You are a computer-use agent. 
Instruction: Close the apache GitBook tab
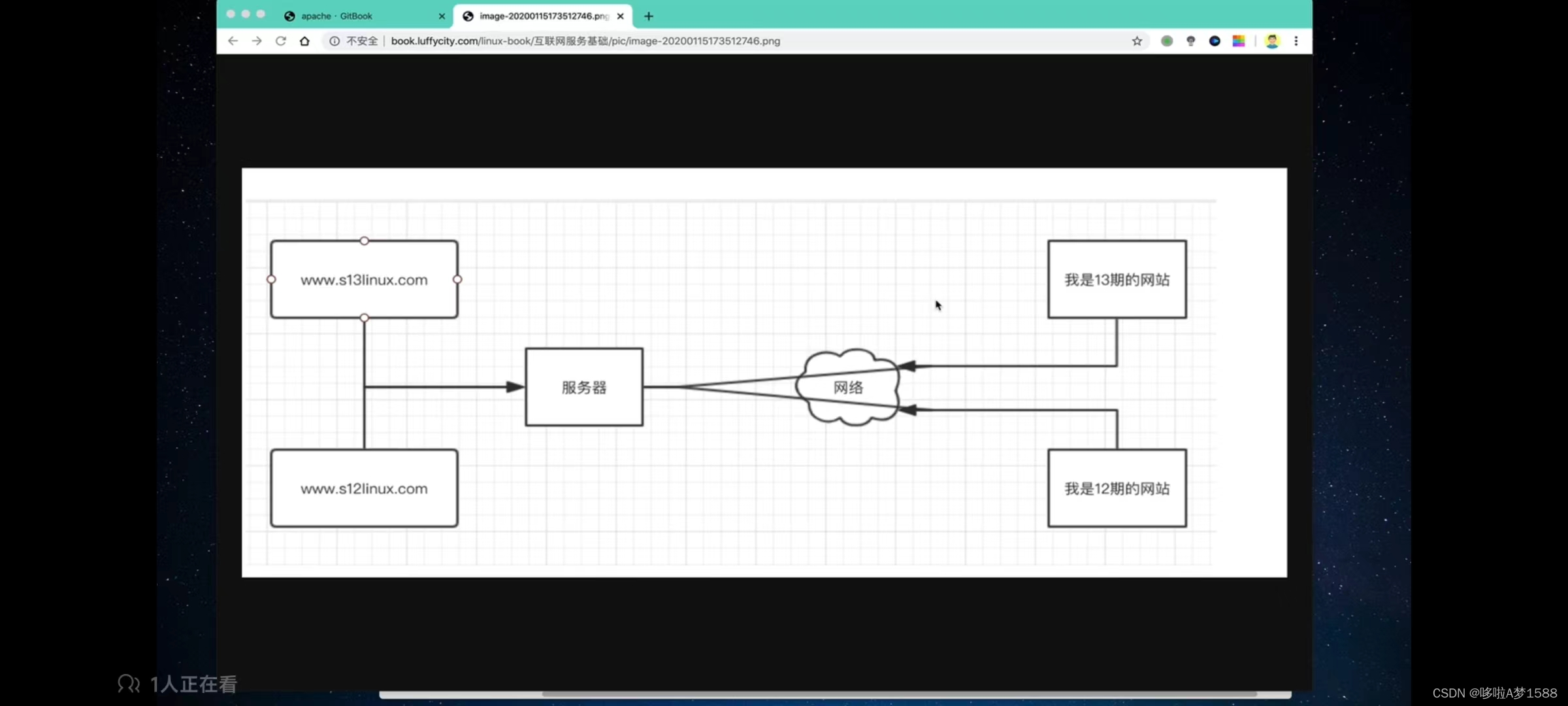click(x=442, y=16)
